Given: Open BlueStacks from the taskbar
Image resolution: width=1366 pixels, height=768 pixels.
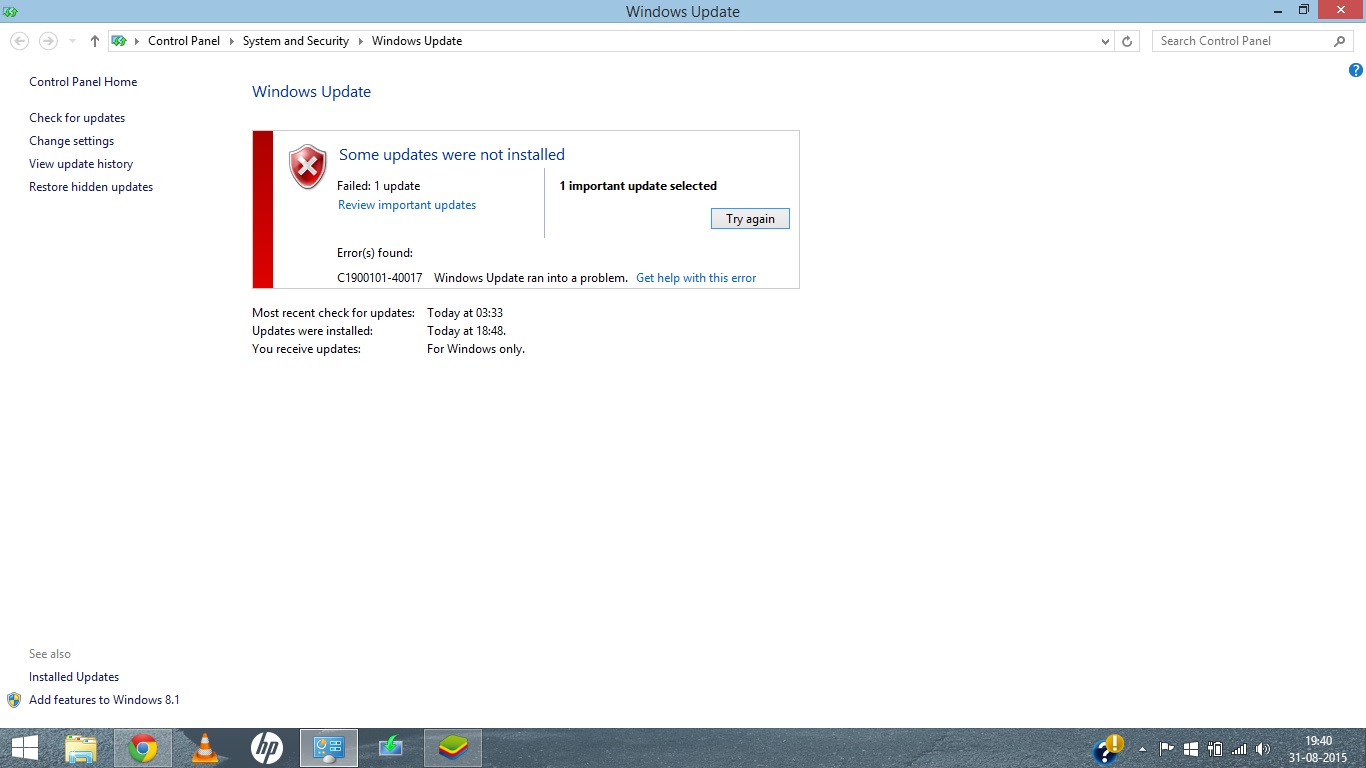Looking at the screenshot, I should coord(453,748).
